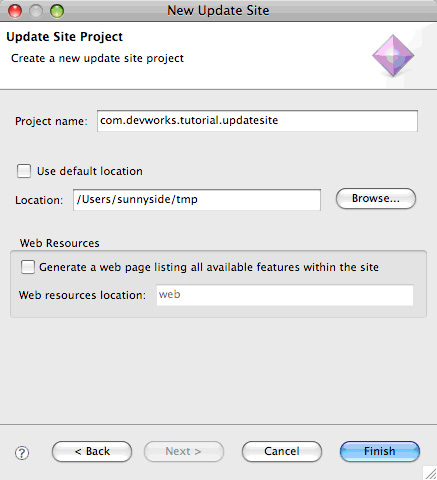This screenshot has width=437, height=480.
Task: Click the 'Use default location' label text
Action: (x=90, y=171)
